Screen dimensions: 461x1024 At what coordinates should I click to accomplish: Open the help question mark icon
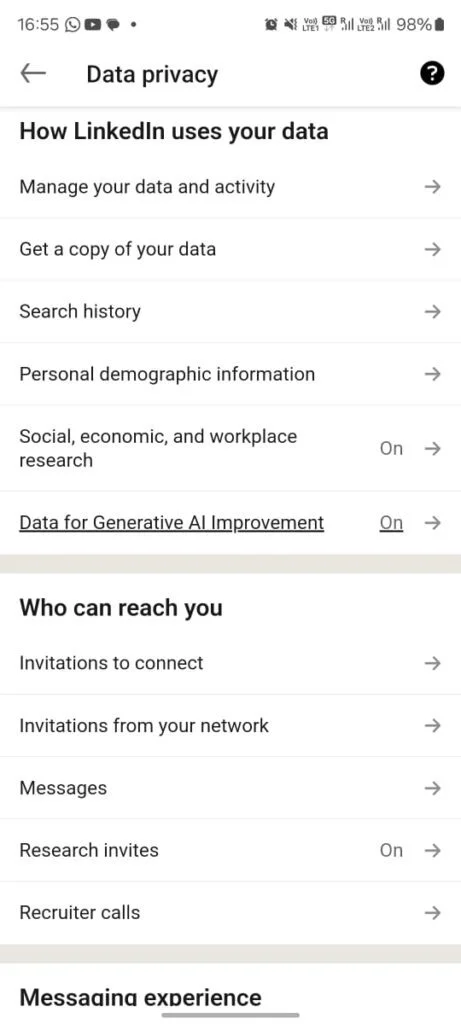coord(432,74)
